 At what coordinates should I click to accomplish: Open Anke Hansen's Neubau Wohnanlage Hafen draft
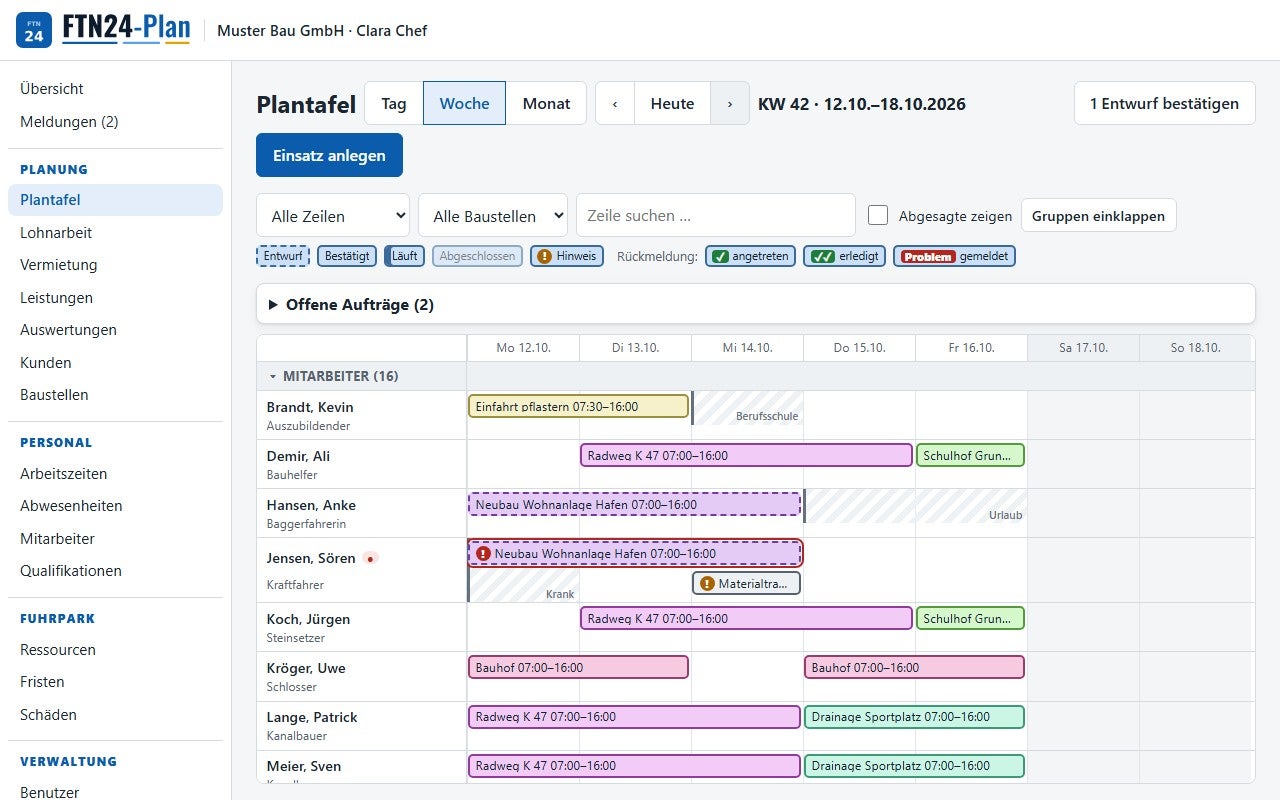pyautogui.click(x=635, y=504)
